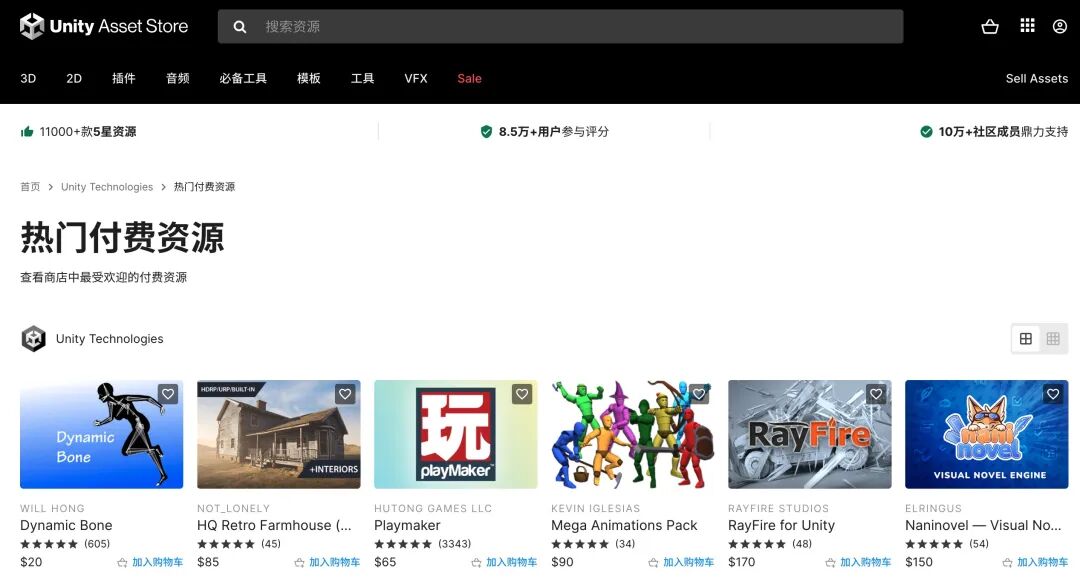Favorite Playmaker with heart icon
1080x582 pixels.
pyautogui.click(x=522, y=394)
